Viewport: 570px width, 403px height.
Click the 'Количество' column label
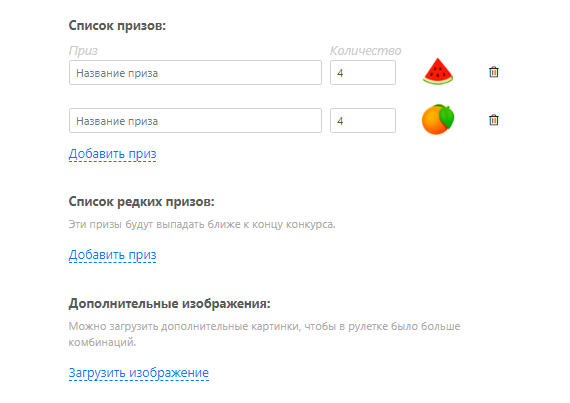[365, 51]
